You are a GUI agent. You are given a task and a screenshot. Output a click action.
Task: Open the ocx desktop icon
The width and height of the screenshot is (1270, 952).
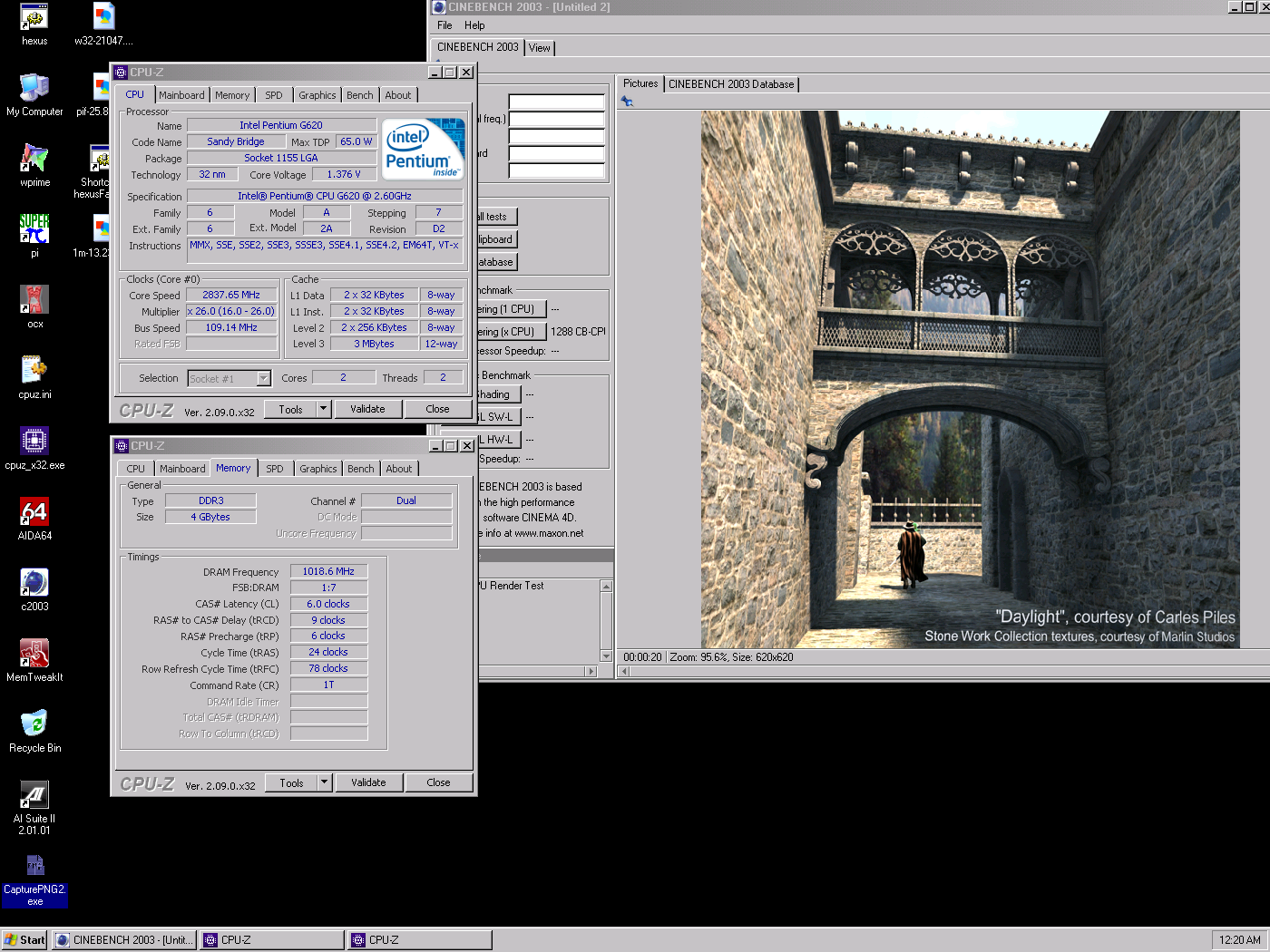point(34,306)
